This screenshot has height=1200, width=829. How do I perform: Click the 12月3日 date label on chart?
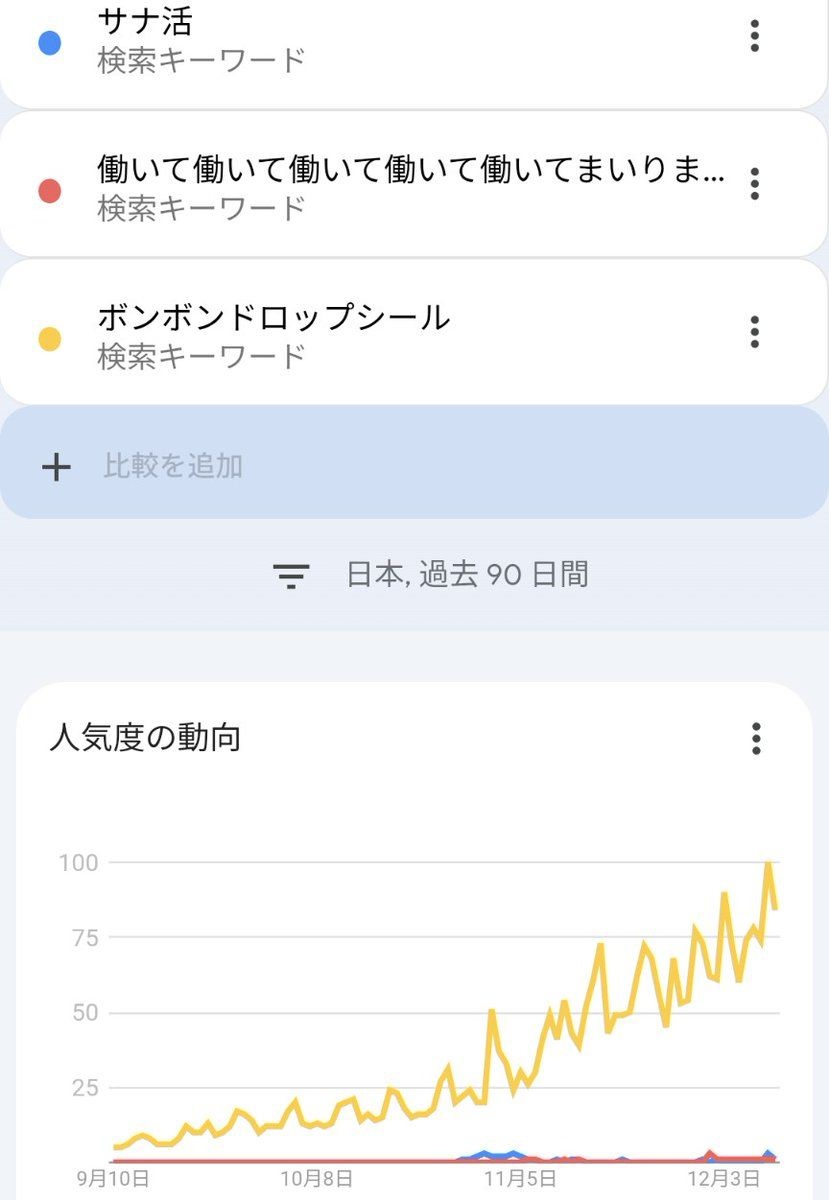pos(714,1179)
